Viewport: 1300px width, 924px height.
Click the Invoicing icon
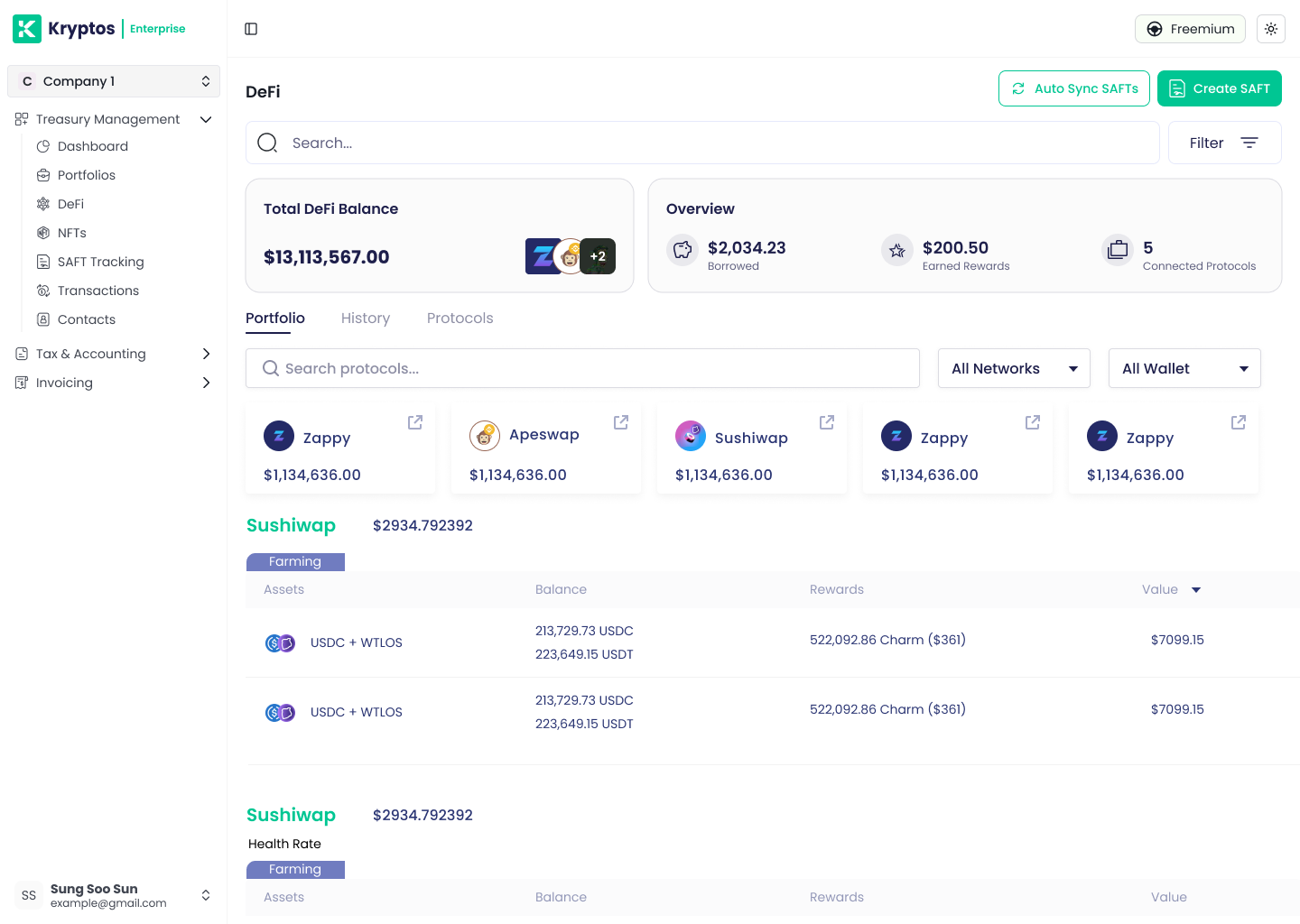coord(22,383)
